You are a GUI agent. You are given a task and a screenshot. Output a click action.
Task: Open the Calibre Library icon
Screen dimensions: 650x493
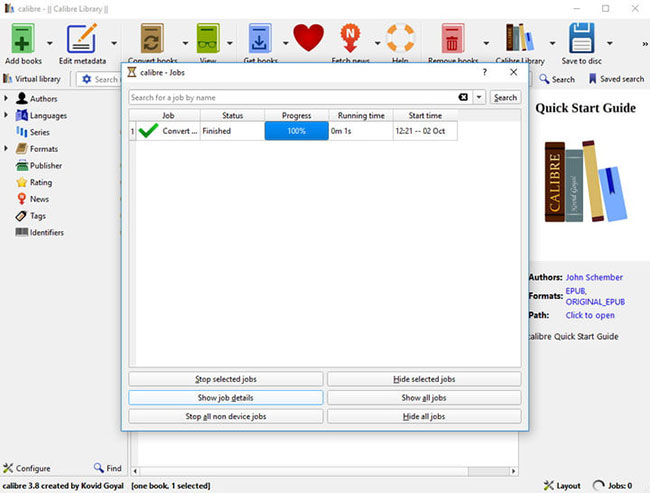[519, 38]
